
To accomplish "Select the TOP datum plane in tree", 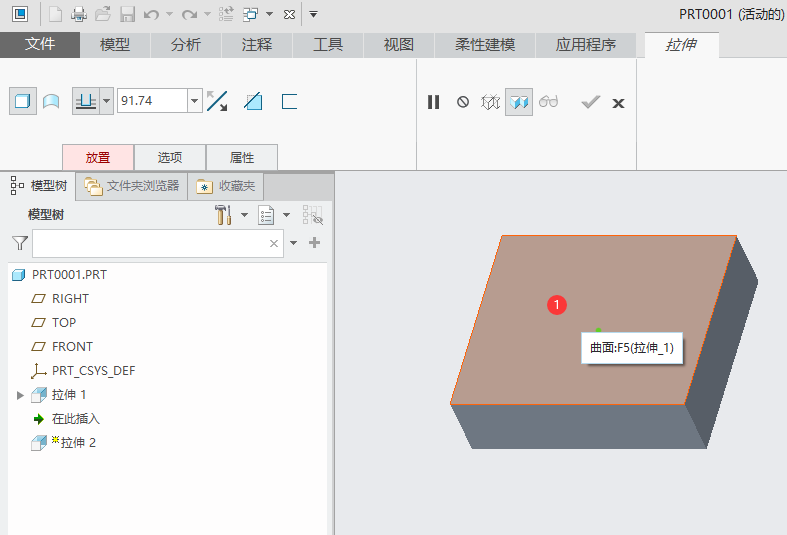I will [x=64, y=323].
